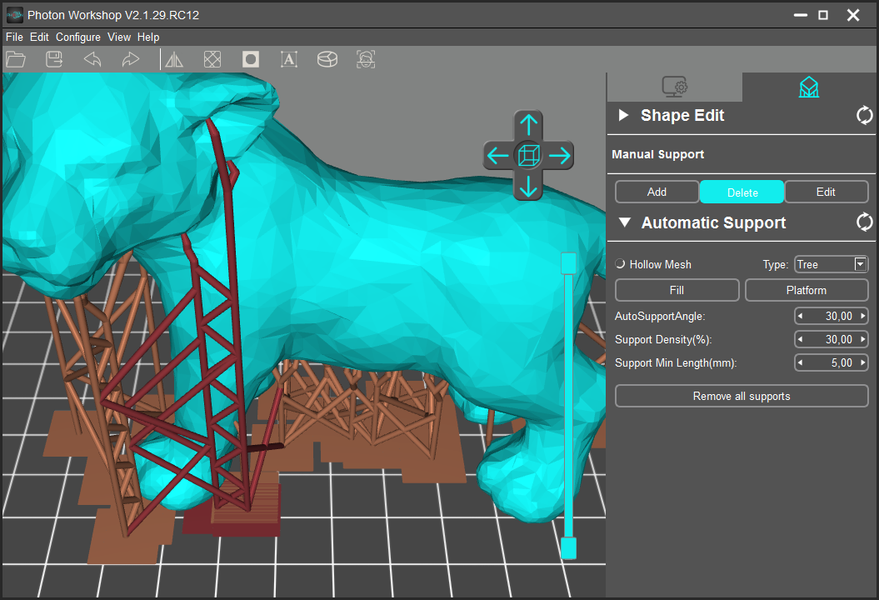Click the Manual Support heading
The height and width of the screenshot is (600, 879).
pyautogui.click(x=658, y=154)
